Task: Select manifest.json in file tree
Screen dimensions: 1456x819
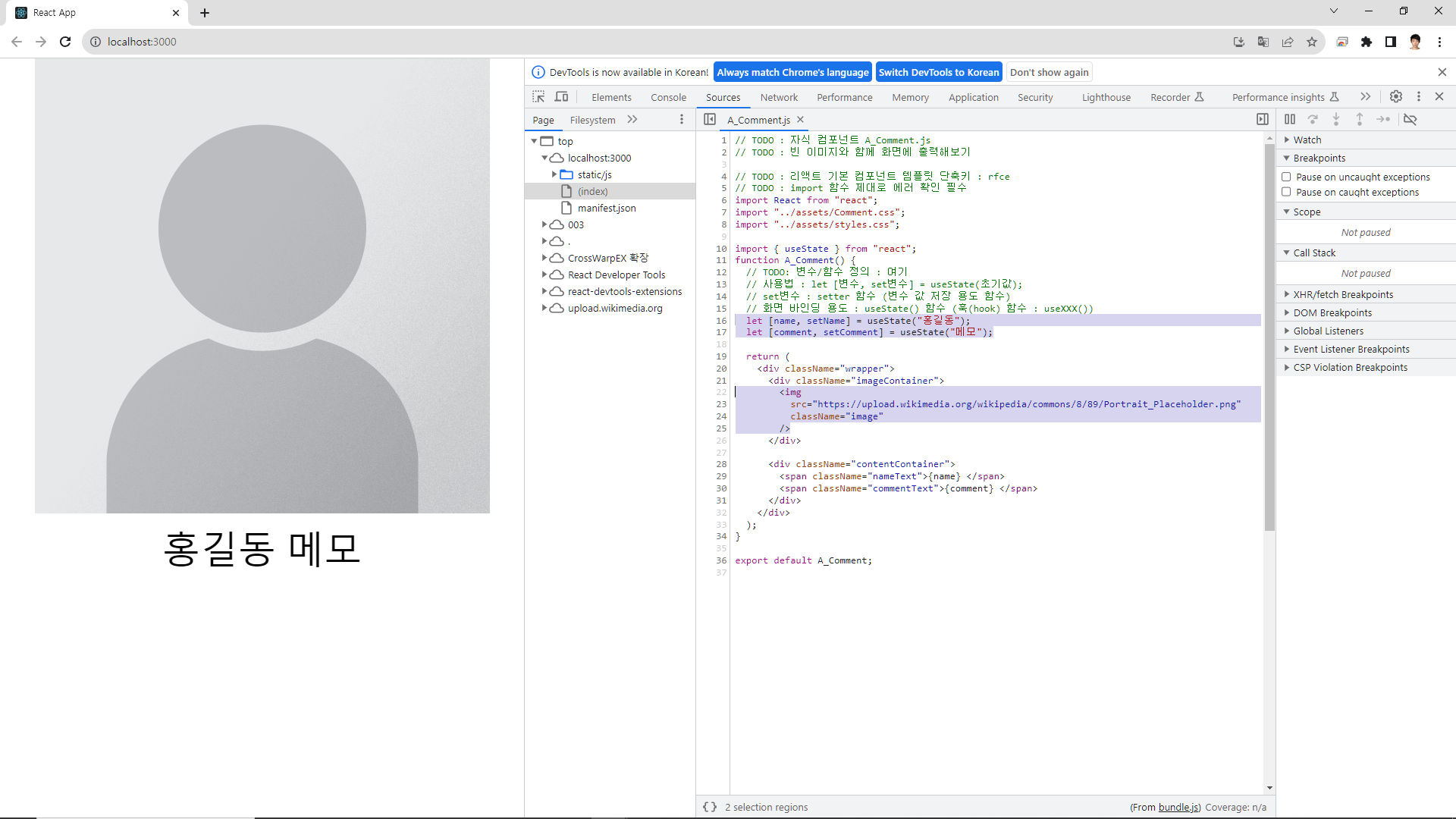Action: 606,208
